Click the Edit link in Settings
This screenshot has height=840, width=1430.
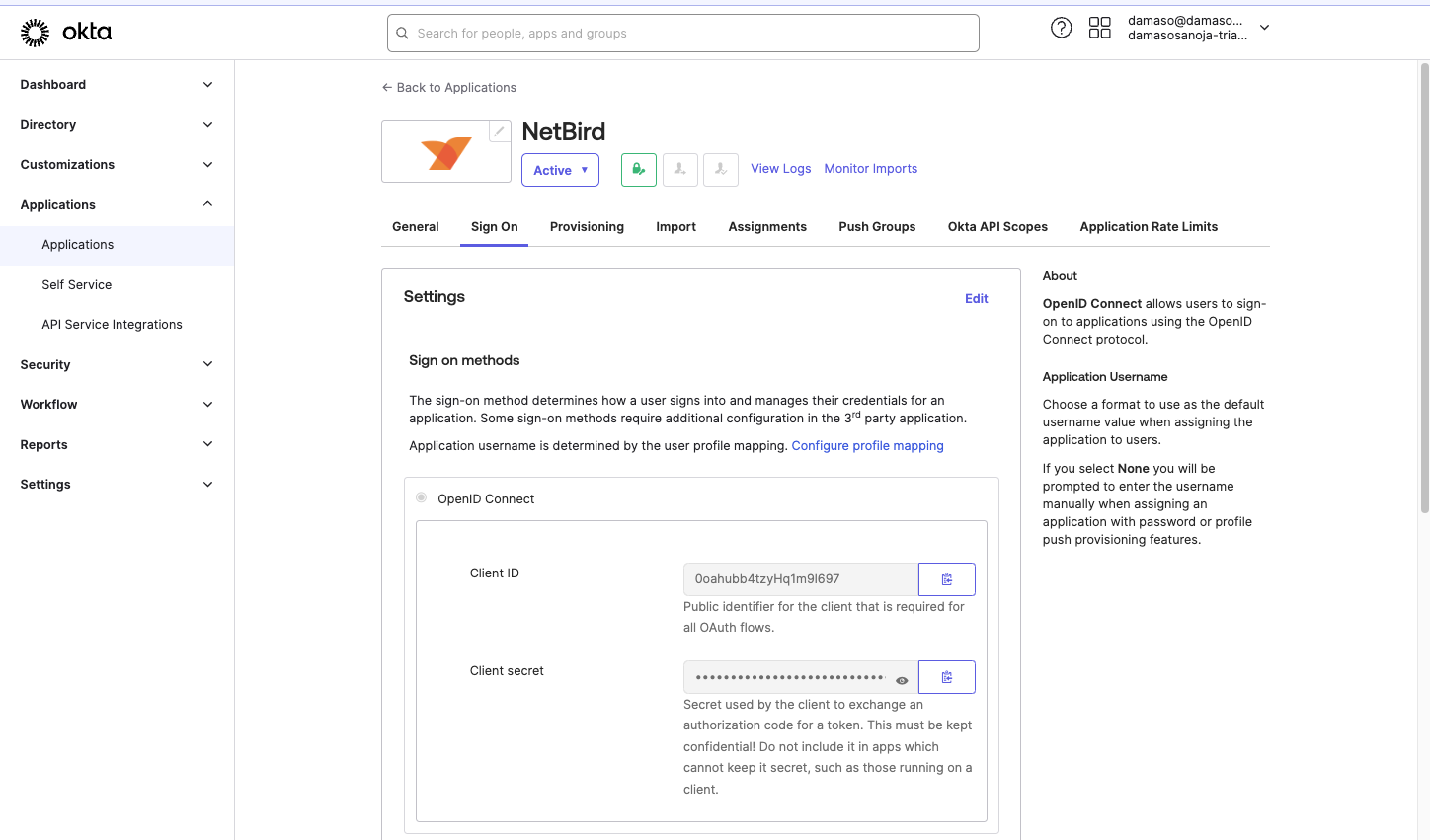coord(976,298)
